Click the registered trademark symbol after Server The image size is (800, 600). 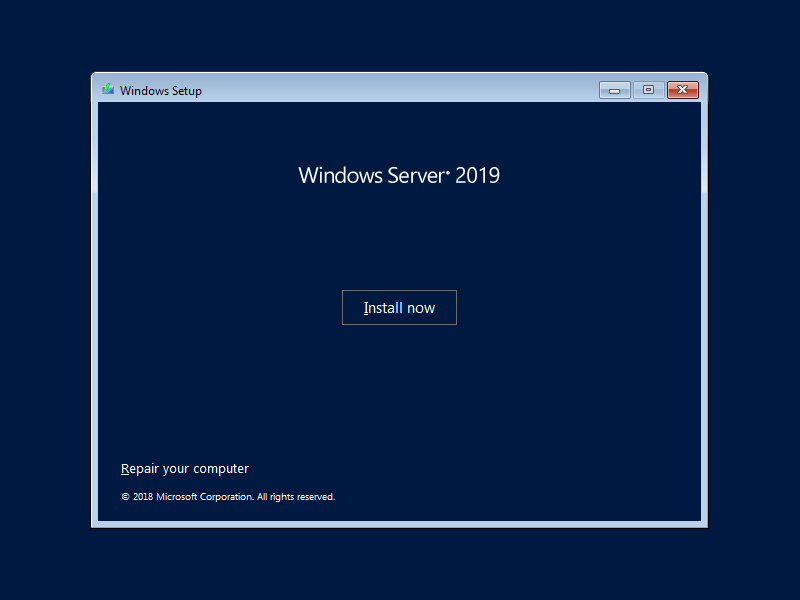tap(447, 170)
